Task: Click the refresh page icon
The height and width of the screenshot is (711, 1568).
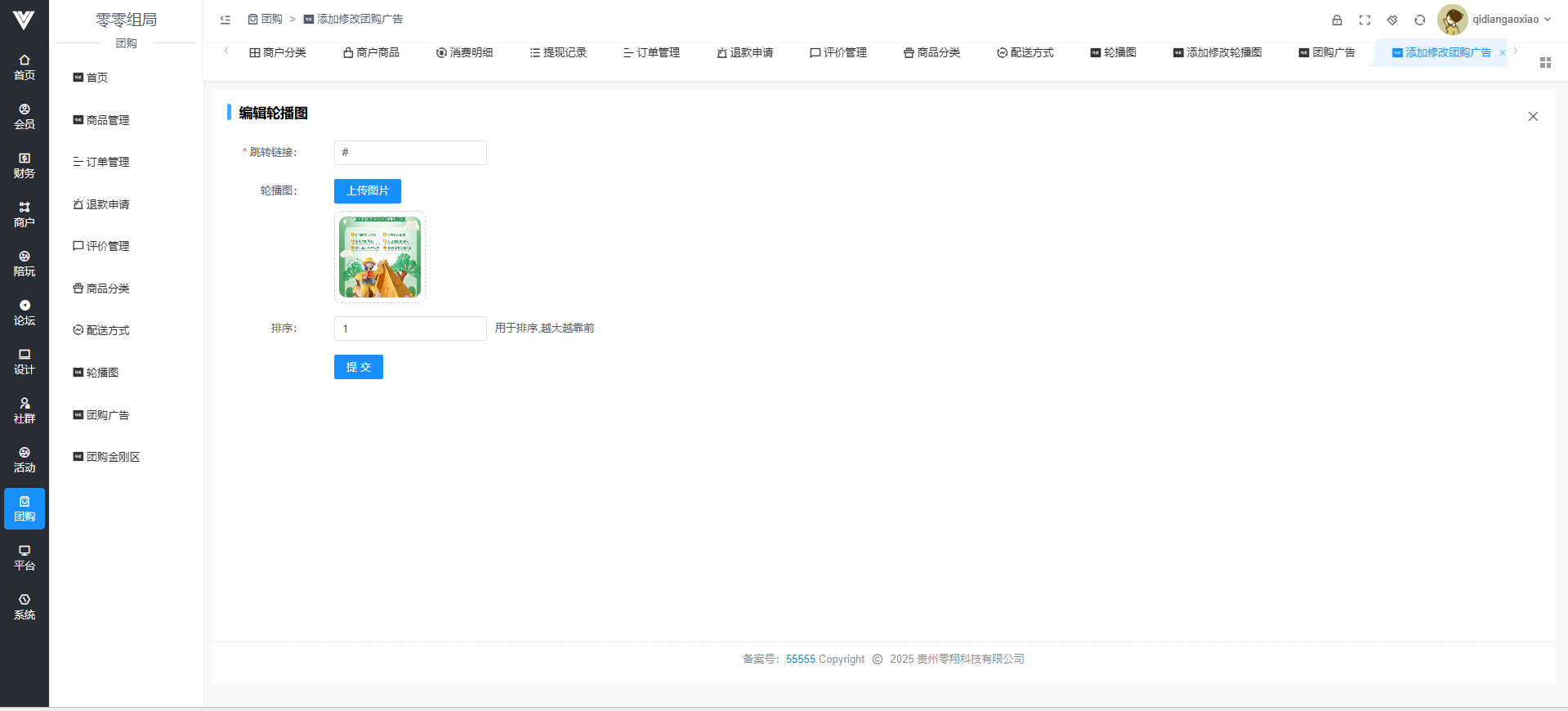Action: 1420,20
